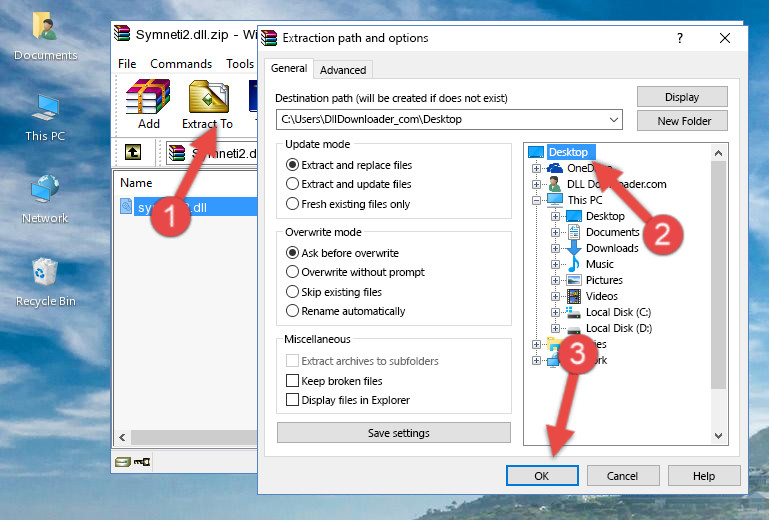The image size is (769, 520).
Task: Click folder tree scrollbar up arrow
Action: [718, 153]
